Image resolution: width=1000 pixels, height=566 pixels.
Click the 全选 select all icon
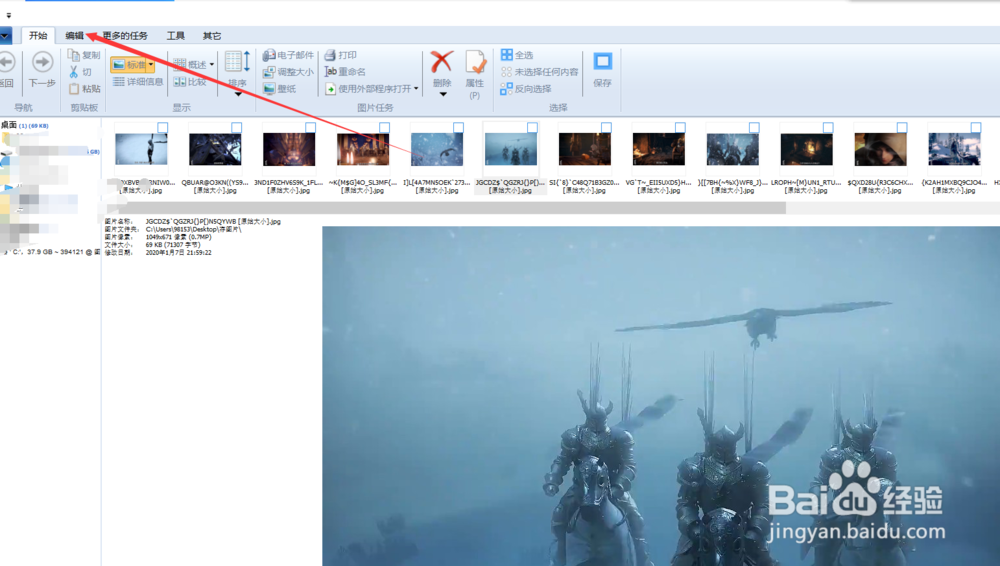[506, 55]
